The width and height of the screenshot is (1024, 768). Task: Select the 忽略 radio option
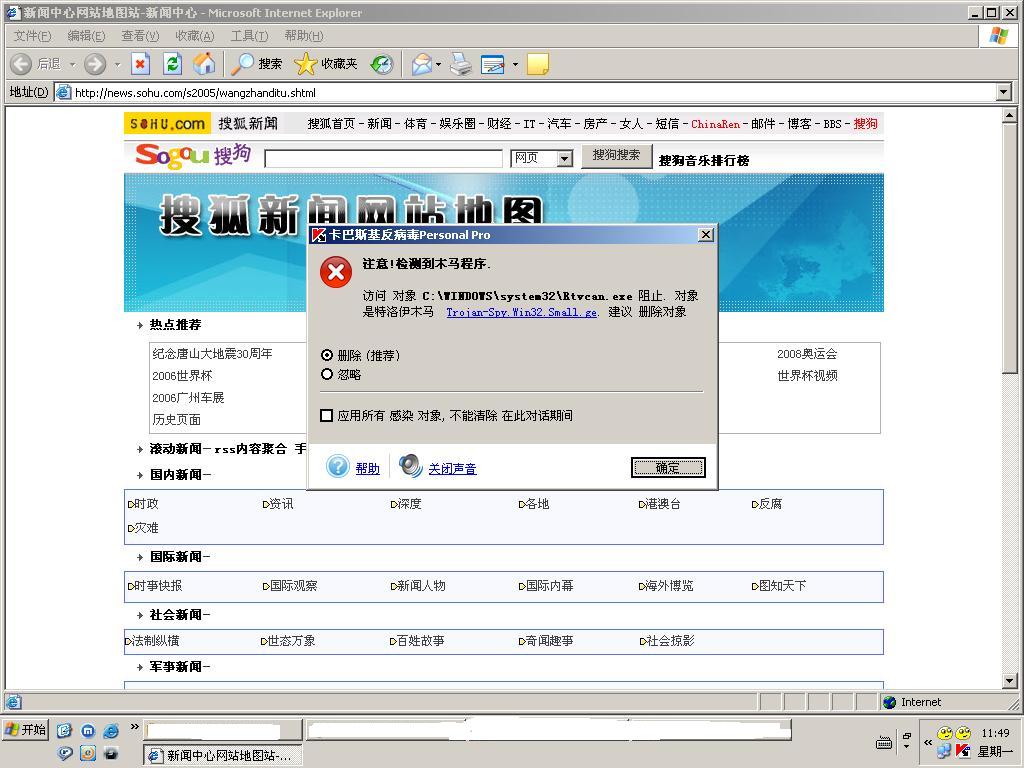pos(327,374)
